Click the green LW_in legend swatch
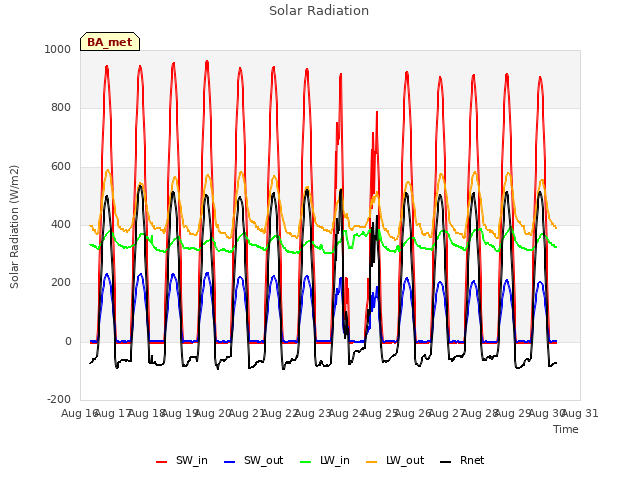 coord(306,462)
